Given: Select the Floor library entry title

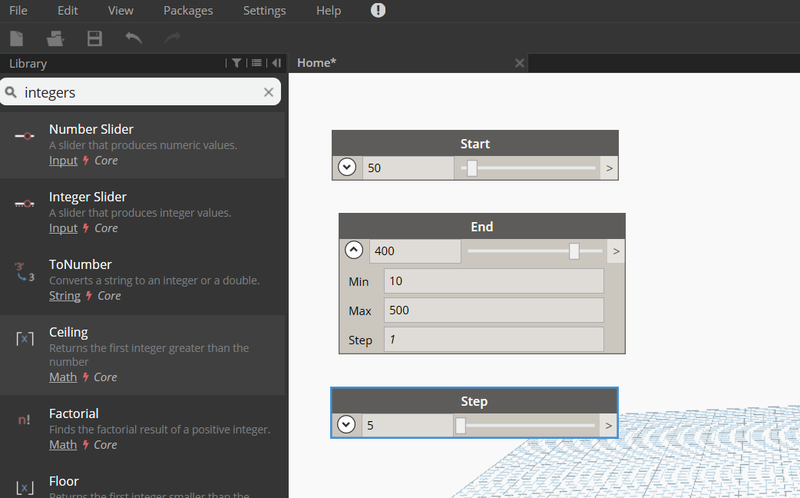Looking at the screenshot, I should 64,481.
